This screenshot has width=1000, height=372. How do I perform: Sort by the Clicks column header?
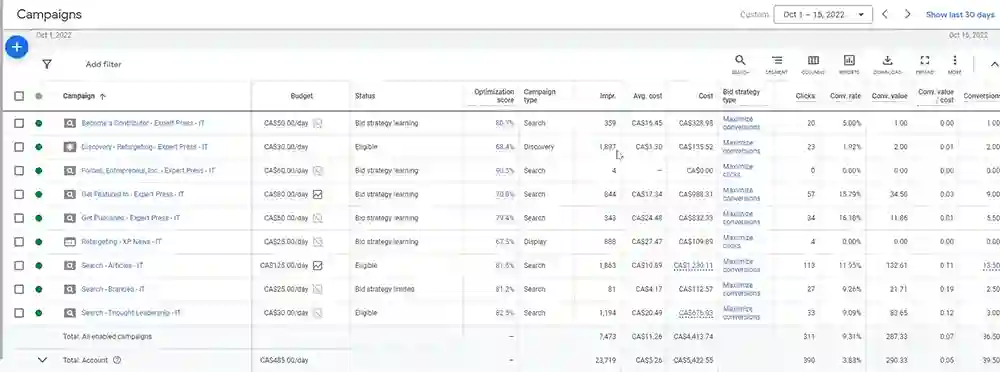(805, 96)
